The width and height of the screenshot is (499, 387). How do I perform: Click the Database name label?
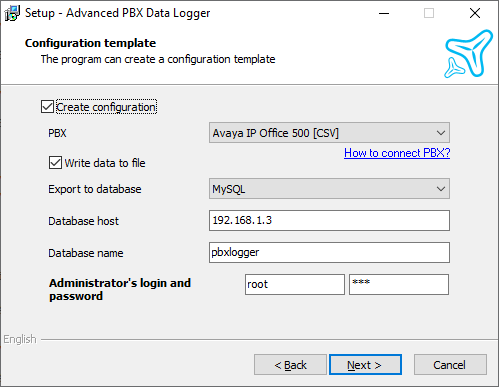click(x=86, y=253)
